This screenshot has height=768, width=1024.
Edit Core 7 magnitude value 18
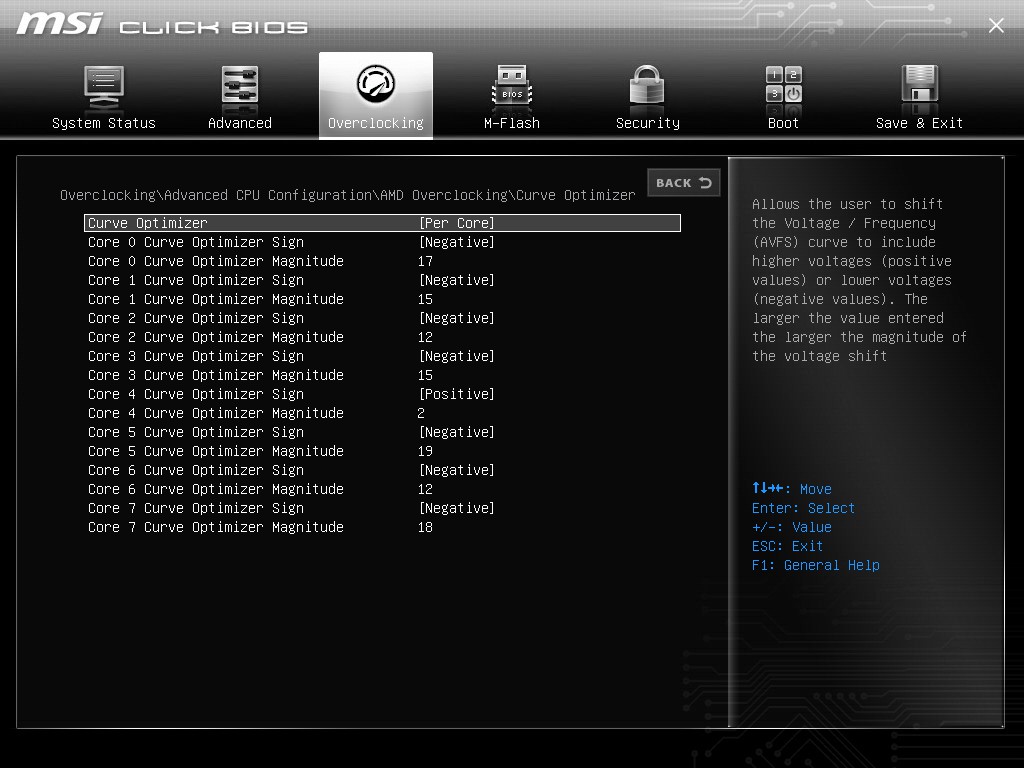[425, 527]
